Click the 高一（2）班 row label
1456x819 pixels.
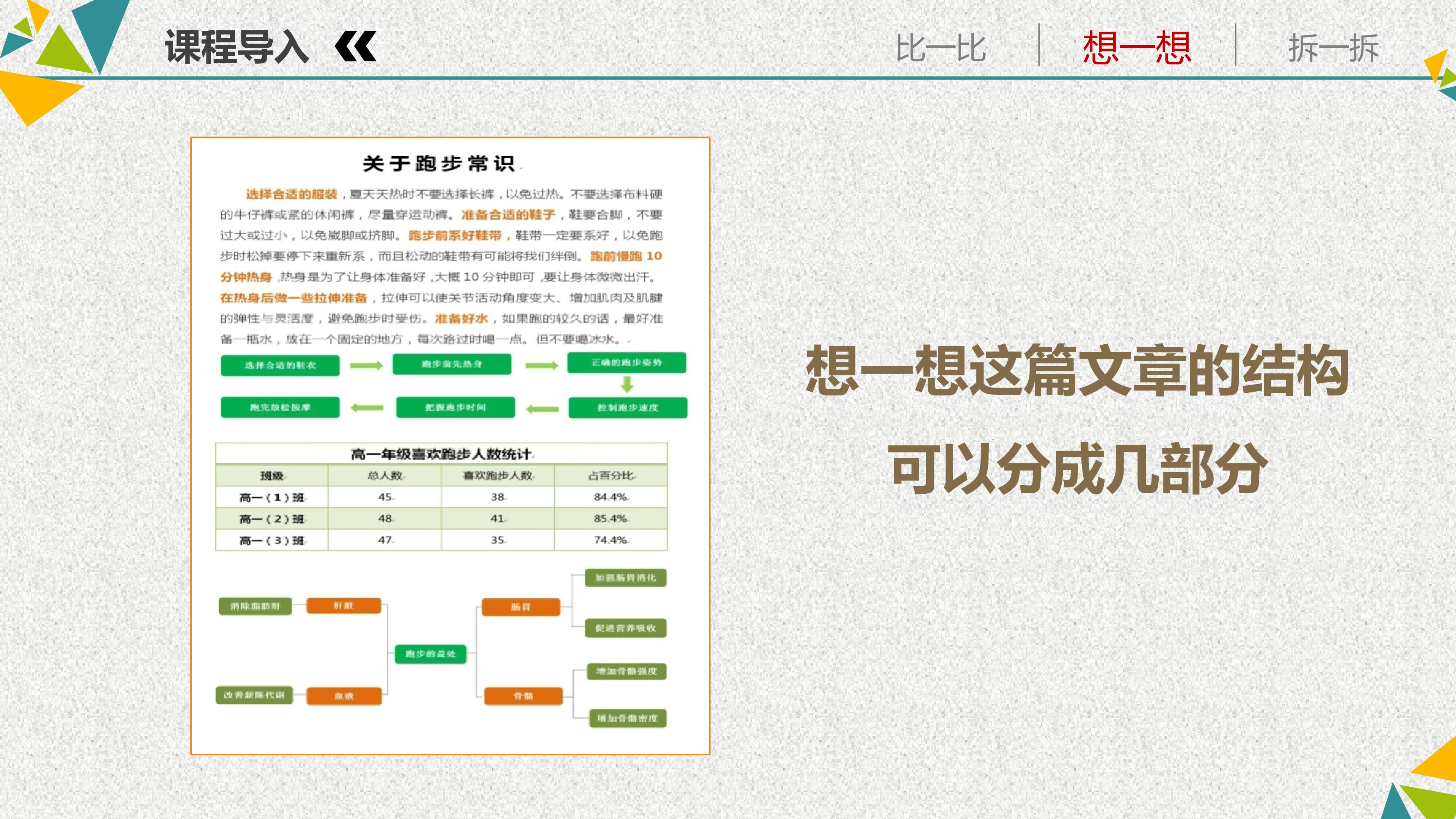click(x=272, y=519)
